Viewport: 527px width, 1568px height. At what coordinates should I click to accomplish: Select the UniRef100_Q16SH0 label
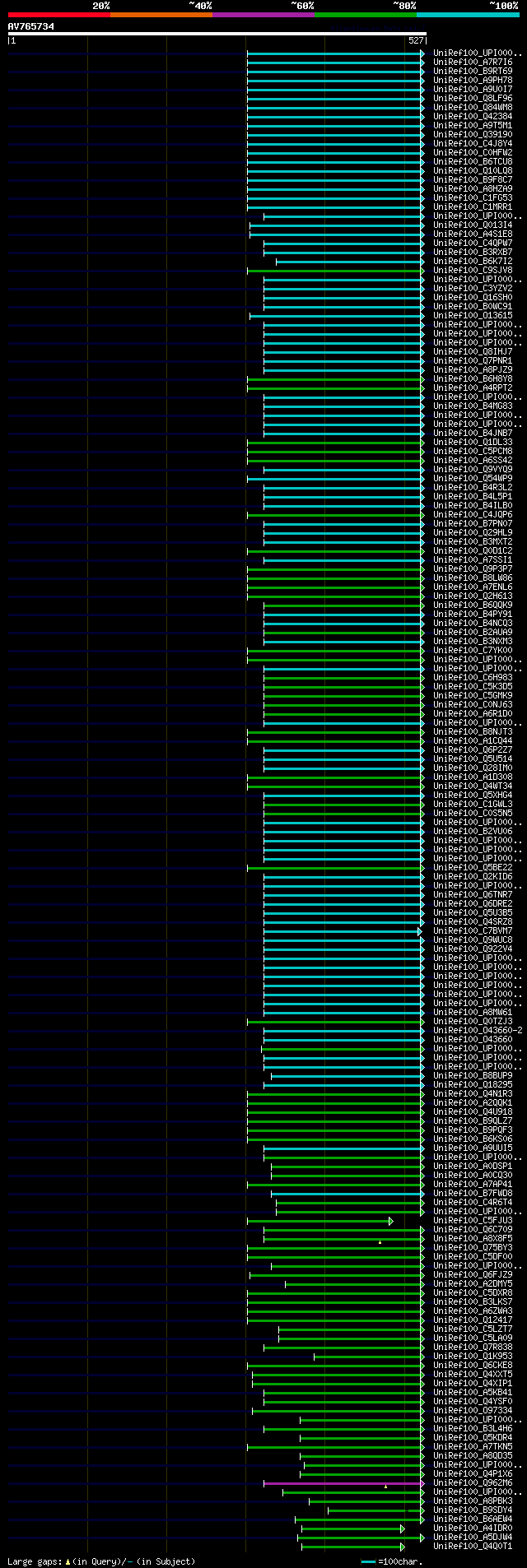(473, 297)
